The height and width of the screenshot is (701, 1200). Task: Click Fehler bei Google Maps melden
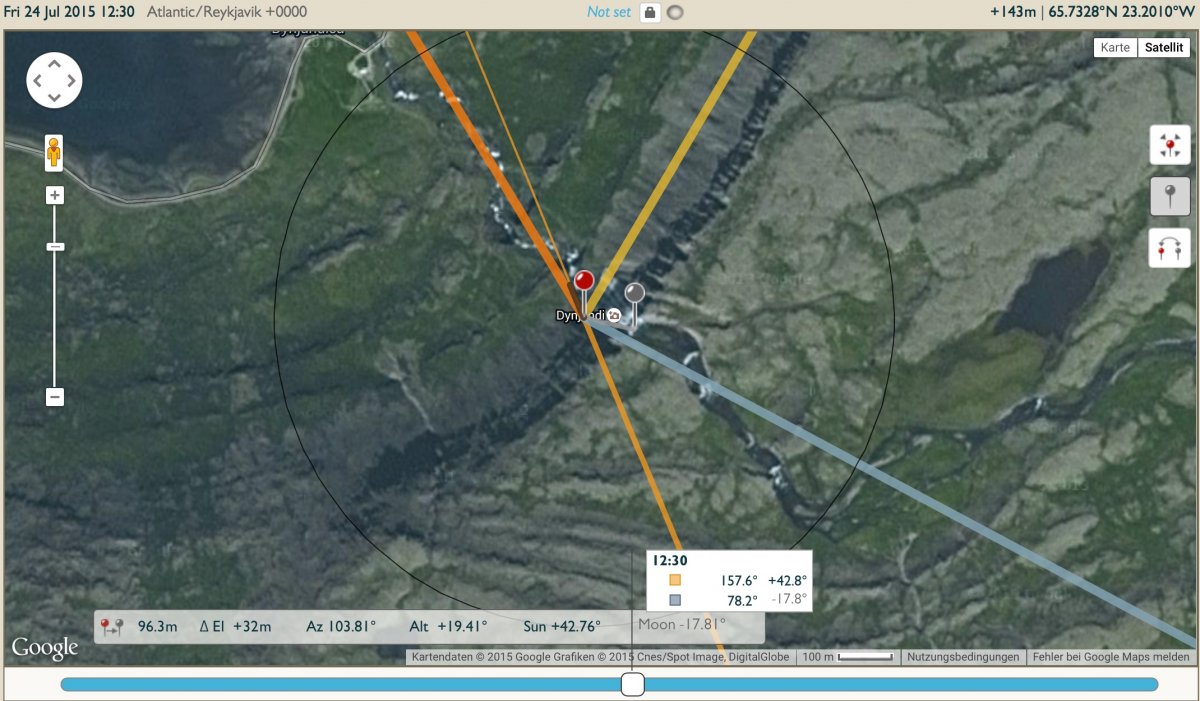(1111, 657)
